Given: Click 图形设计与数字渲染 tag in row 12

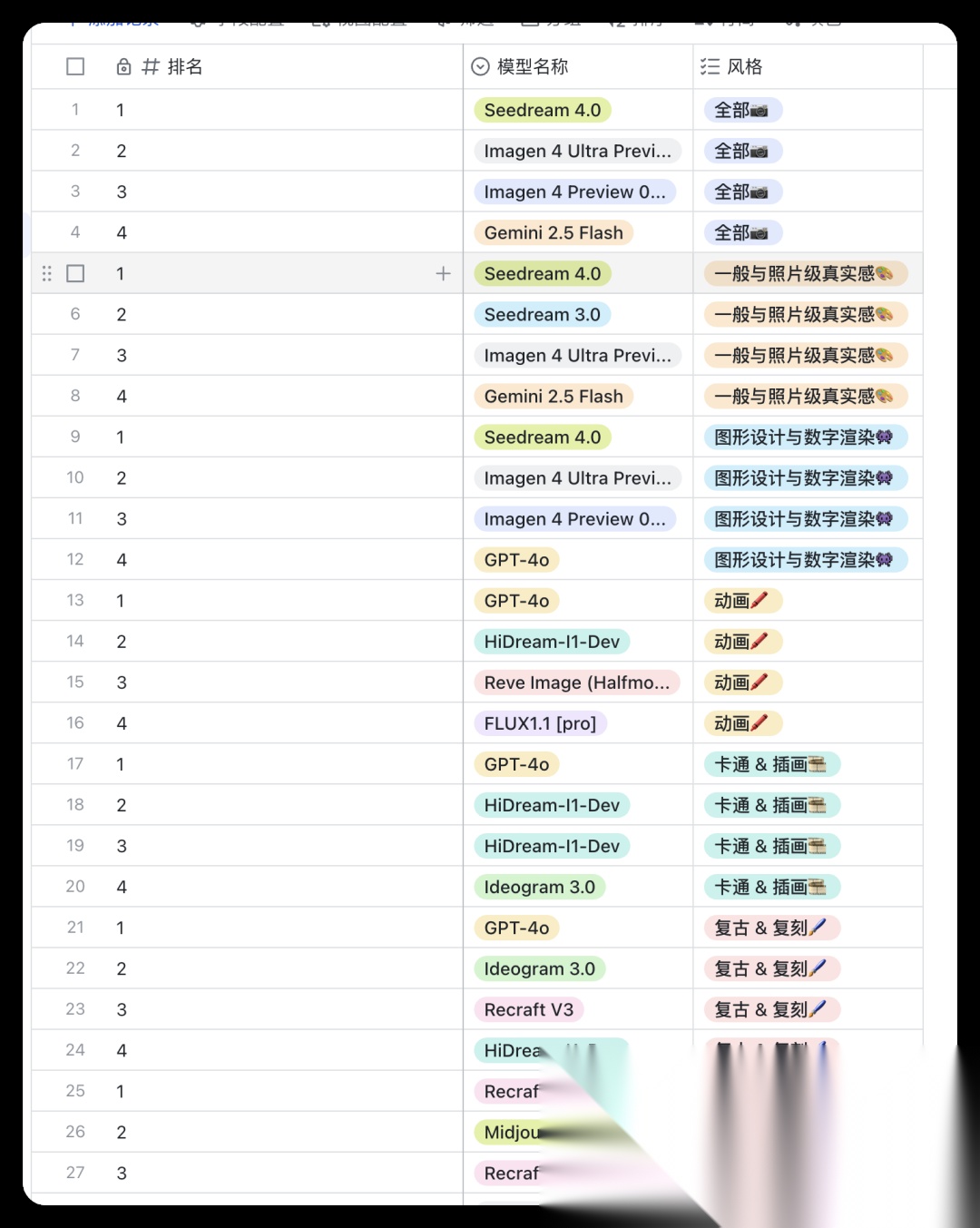Looking at the screenshot, I should (x=806, y=559).
